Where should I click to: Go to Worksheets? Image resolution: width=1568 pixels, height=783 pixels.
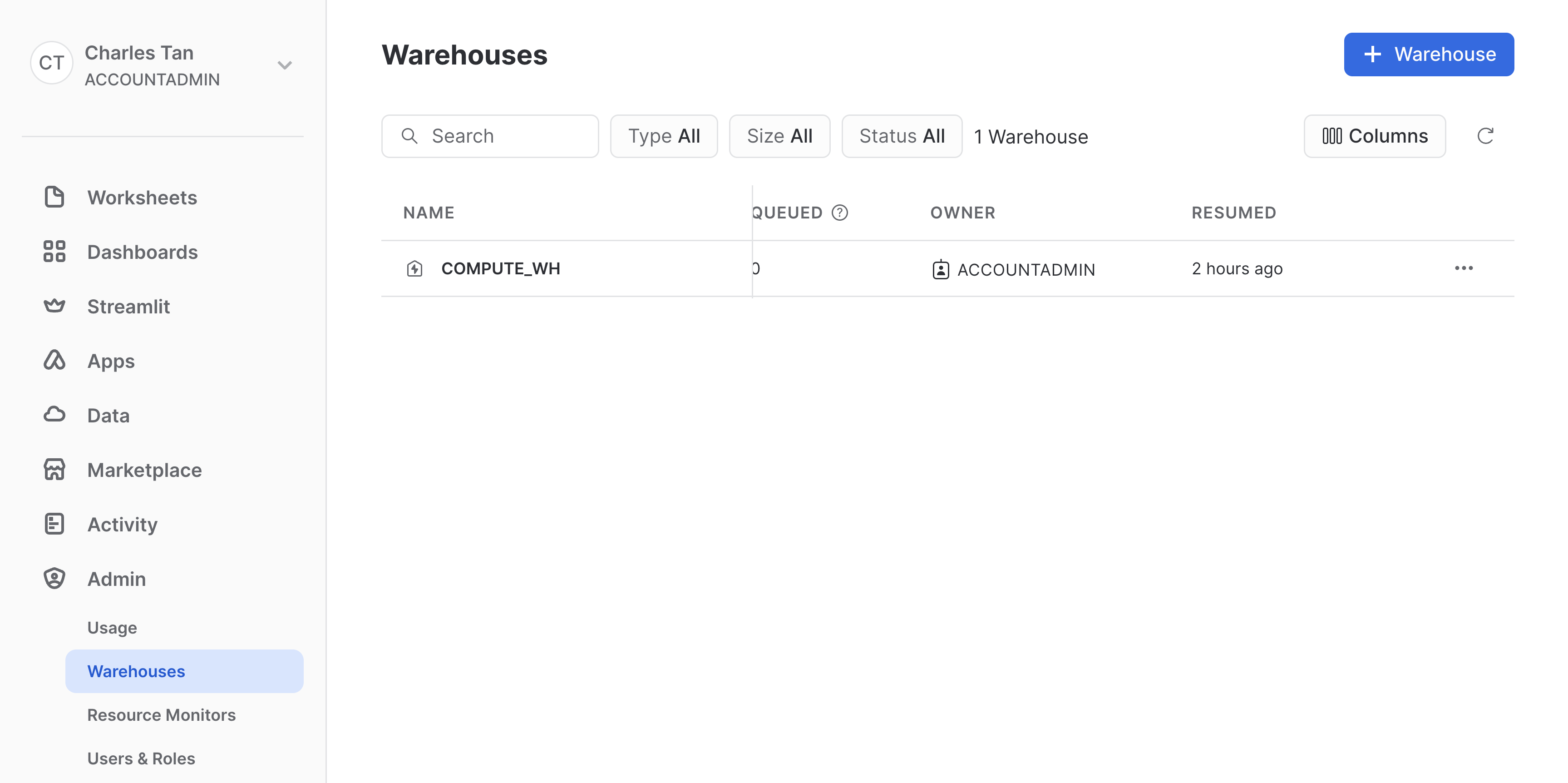point(142,197)
